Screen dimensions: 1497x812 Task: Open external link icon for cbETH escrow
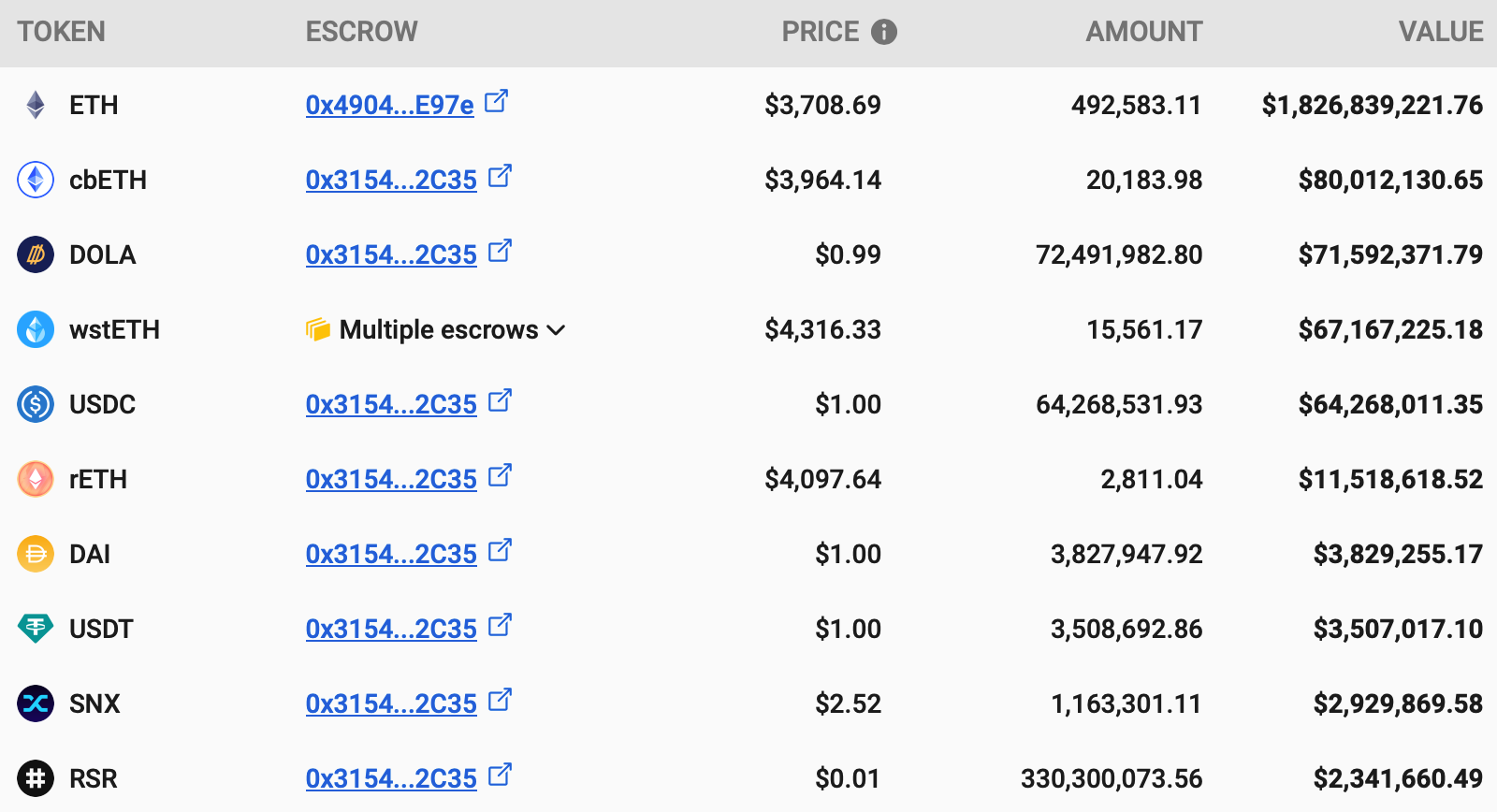[x=501, y=176]
